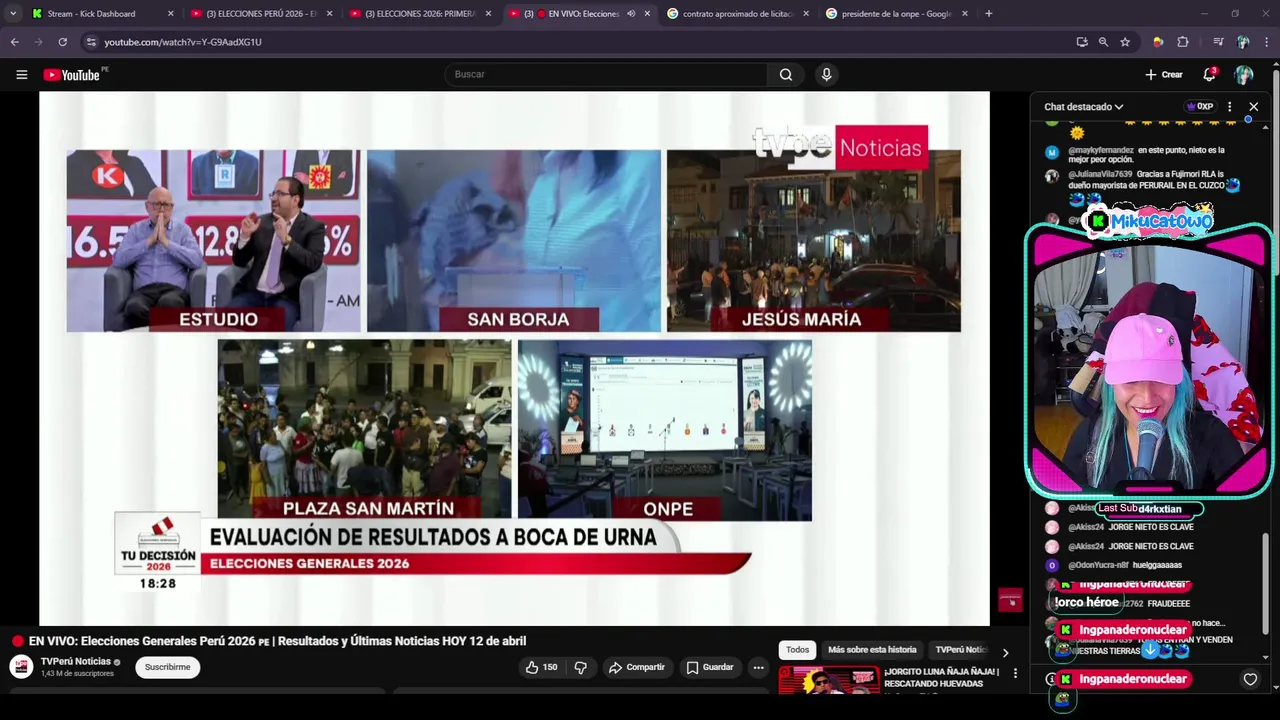Open TVPerú Noticias channel avatar
Screen dimensions: 1280x720
coord(21,667)
